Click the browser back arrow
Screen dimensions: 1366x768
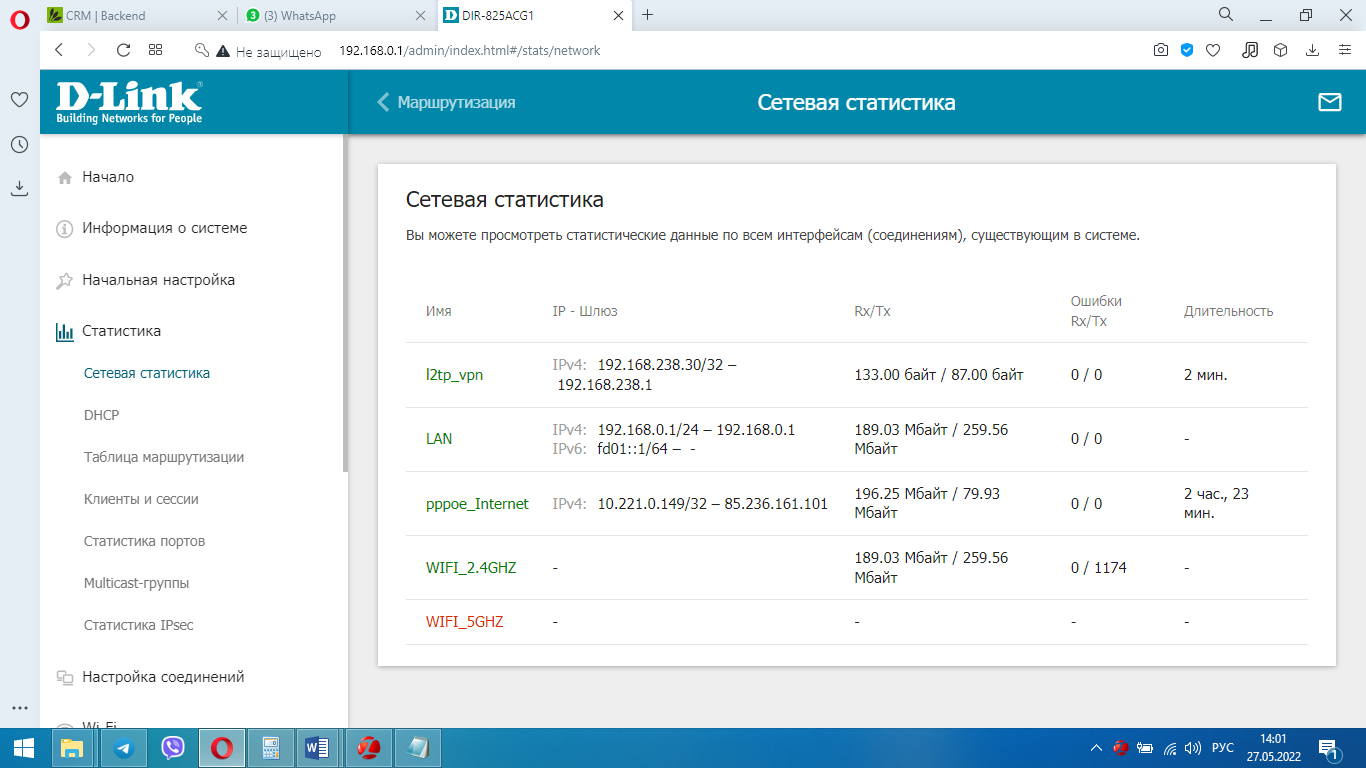pos(59,50)
